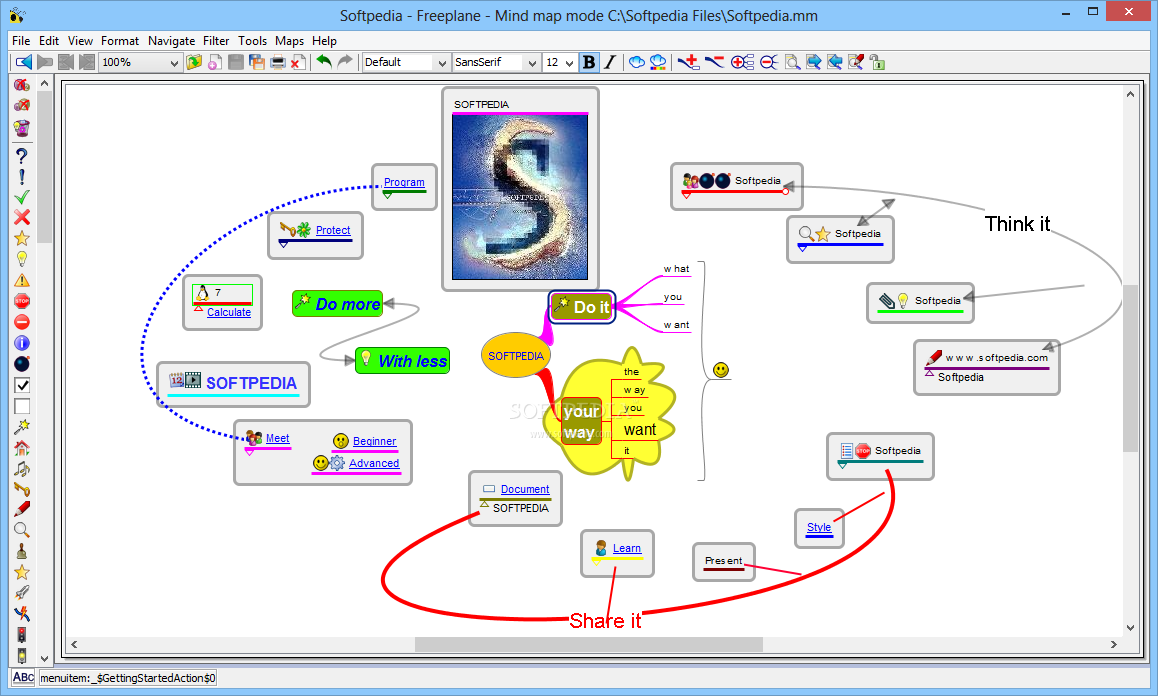Open the Maps menu
This screenshot has width=1158, height=696.
(290, 41)
